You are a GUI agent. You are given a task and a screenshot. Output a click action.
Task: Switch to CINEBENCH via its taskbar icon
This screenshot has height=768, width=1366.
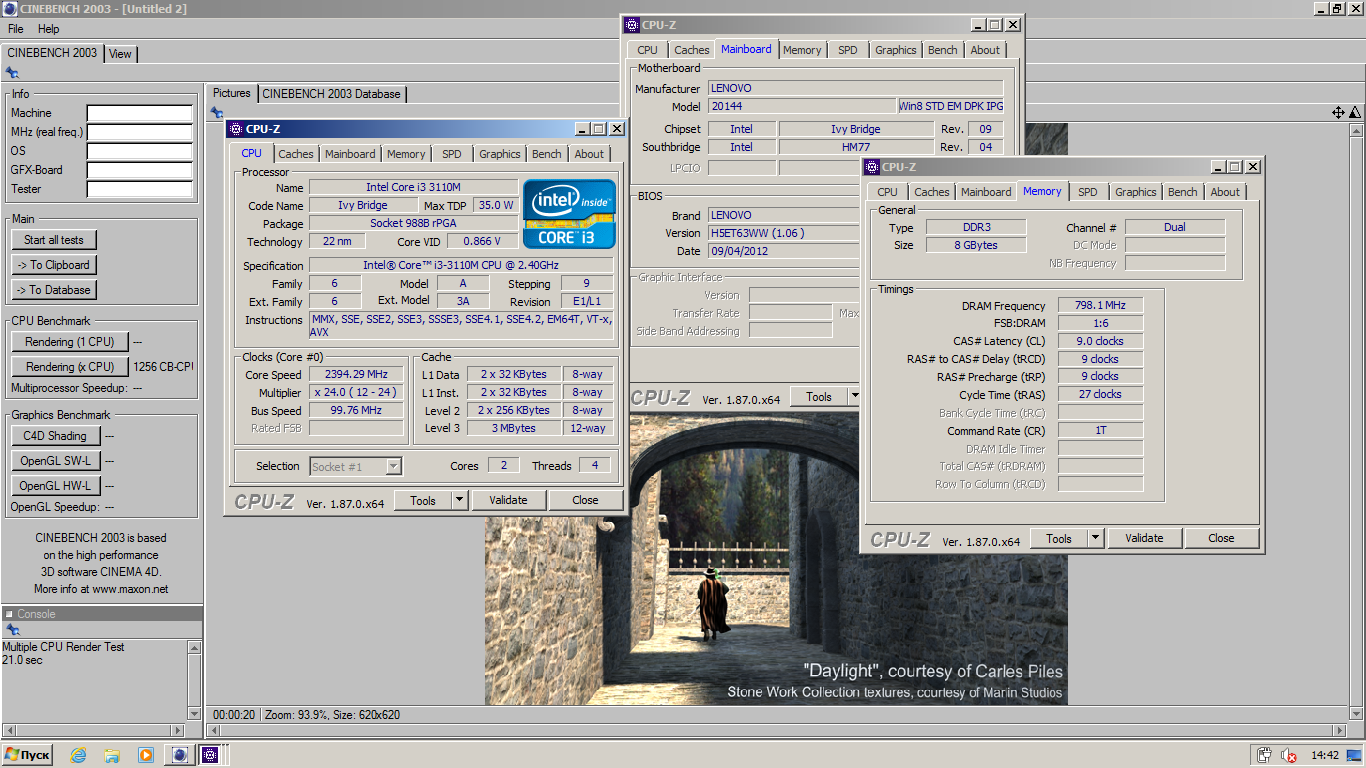180,755
